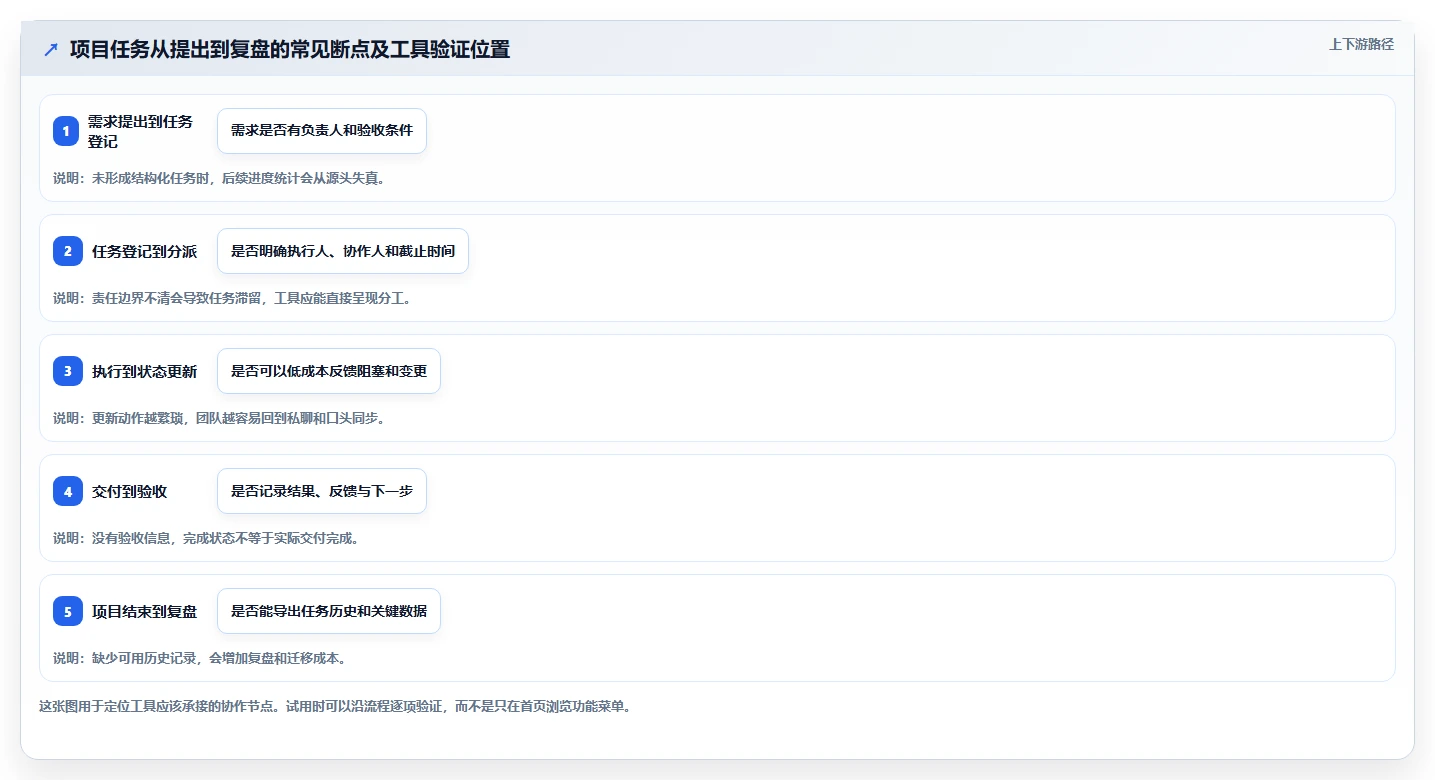Screen dimensions: 1435x780
Task: Click the step label 项目结束到复盘
Action: click(144, 611)
